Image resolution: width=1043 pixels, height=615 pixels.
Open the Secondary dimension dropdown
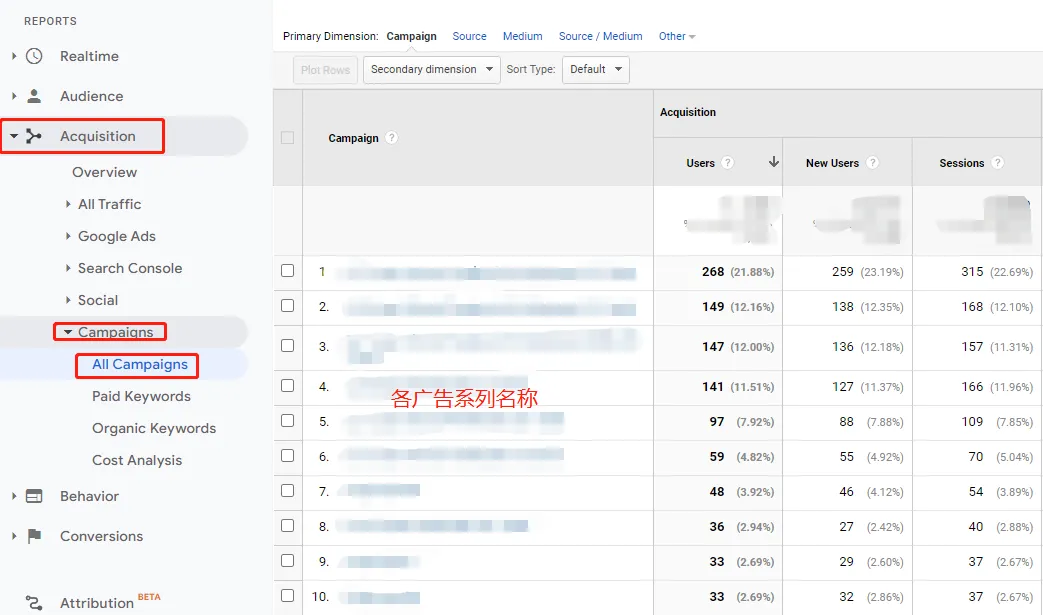tap(431, 69)
